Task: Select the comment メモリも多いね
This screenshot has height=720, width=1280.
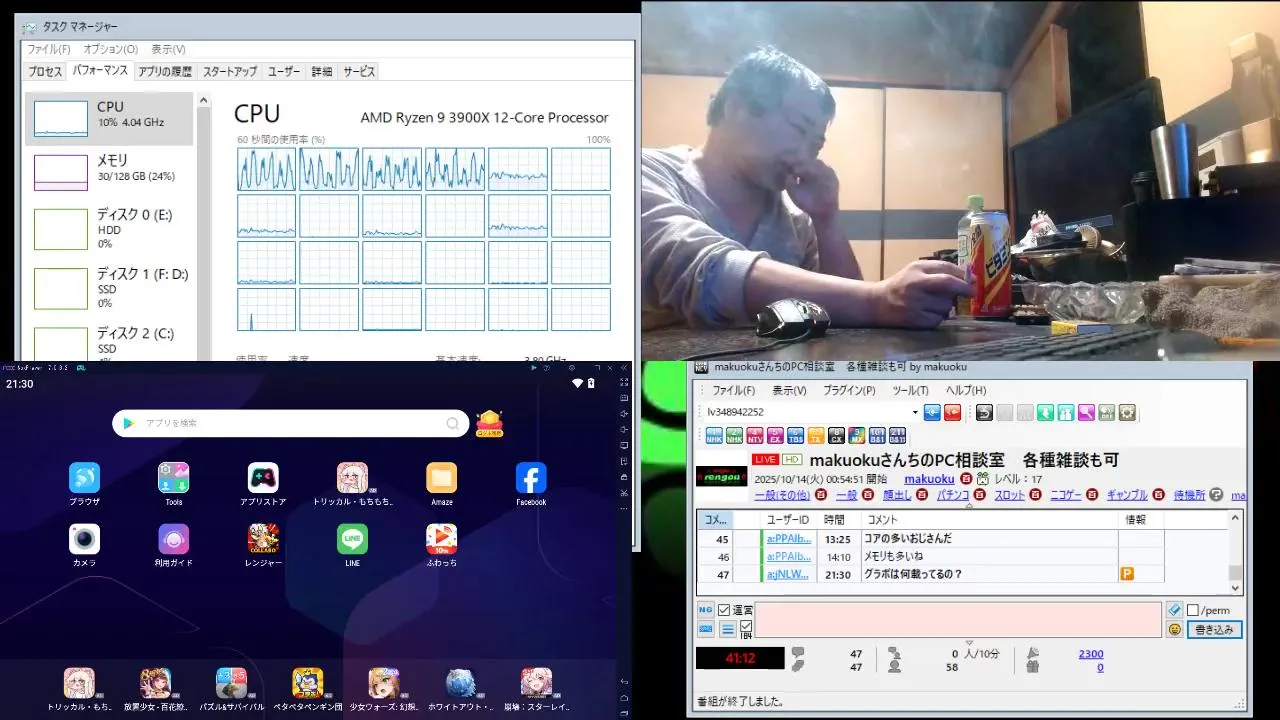Action: click(x=893, y=557)
